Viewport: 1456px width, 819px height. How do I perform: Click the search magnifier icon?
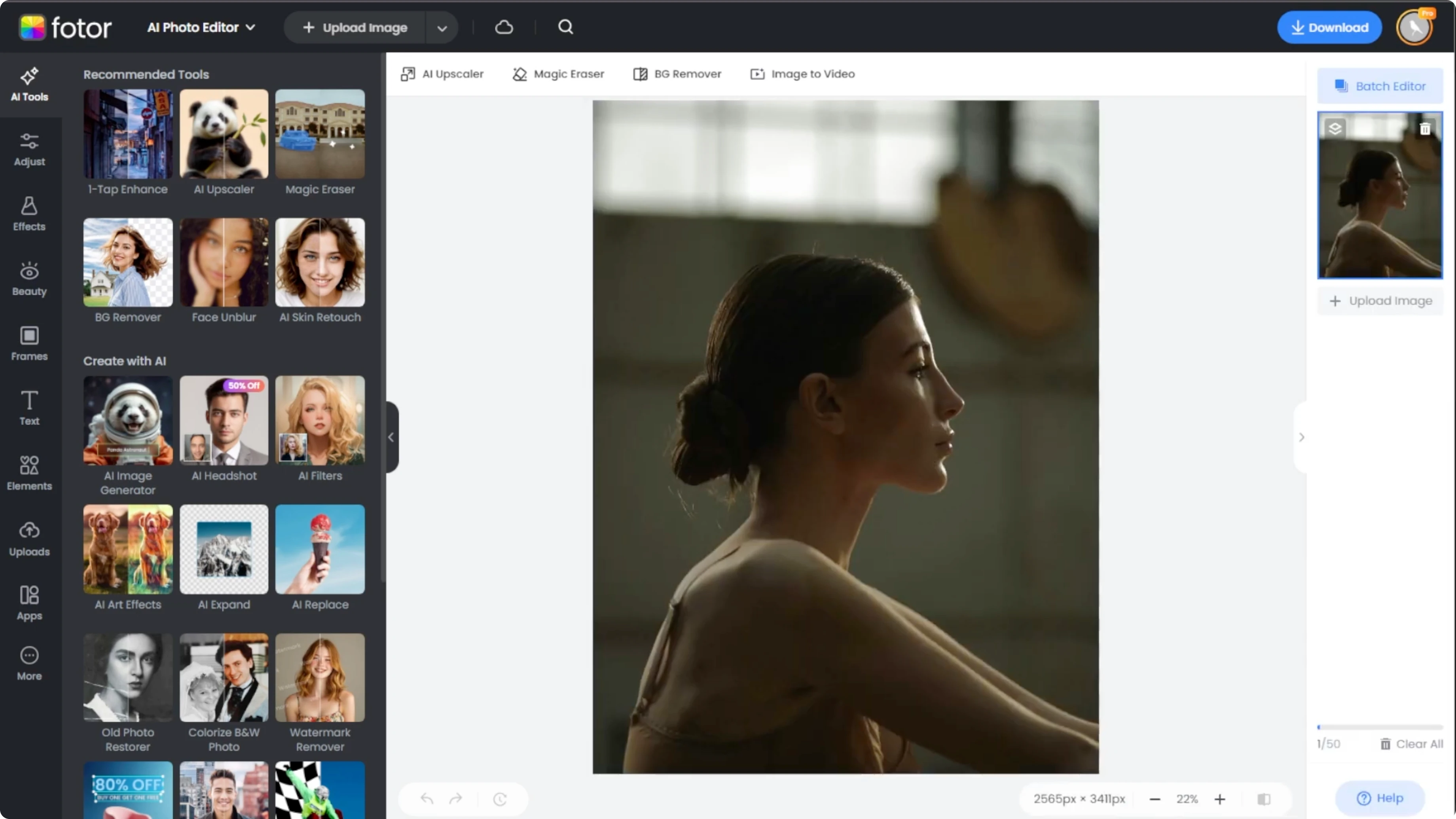566,27
